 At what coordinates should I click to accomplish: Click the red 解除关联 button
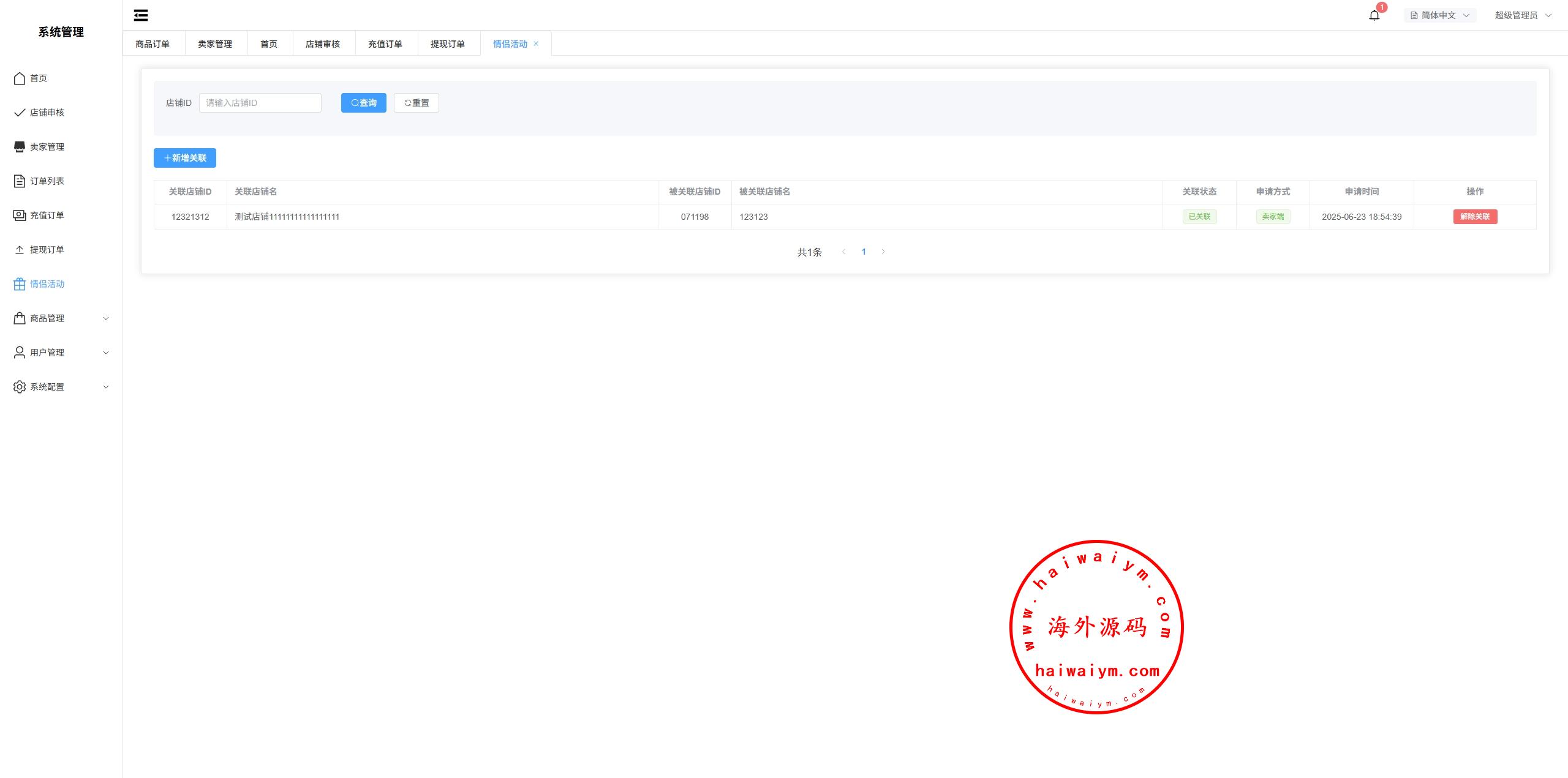1475,217
